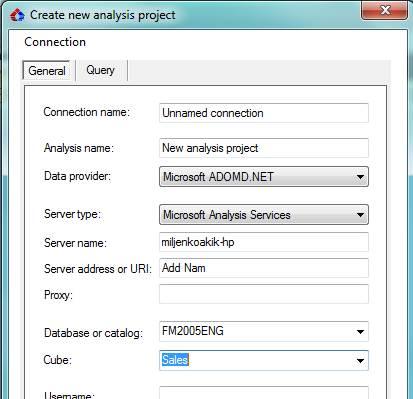The image size is (413, 399).
Task: Expand the Database or catalog dropdown arrow
Action: [360, 332]
